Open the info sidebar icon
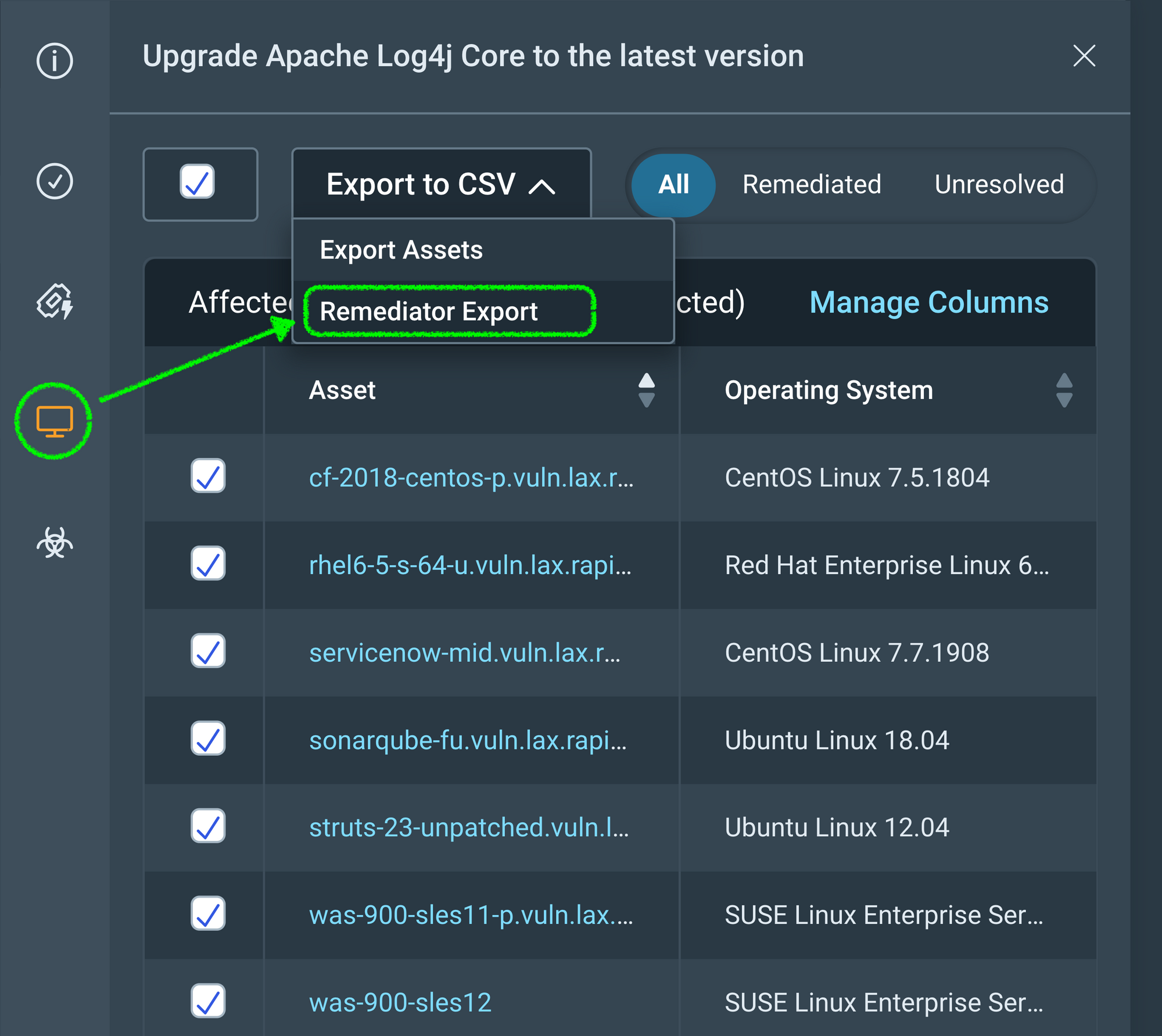The height and width of the screenshot is (1036, 1162). (x=55, y=60)
